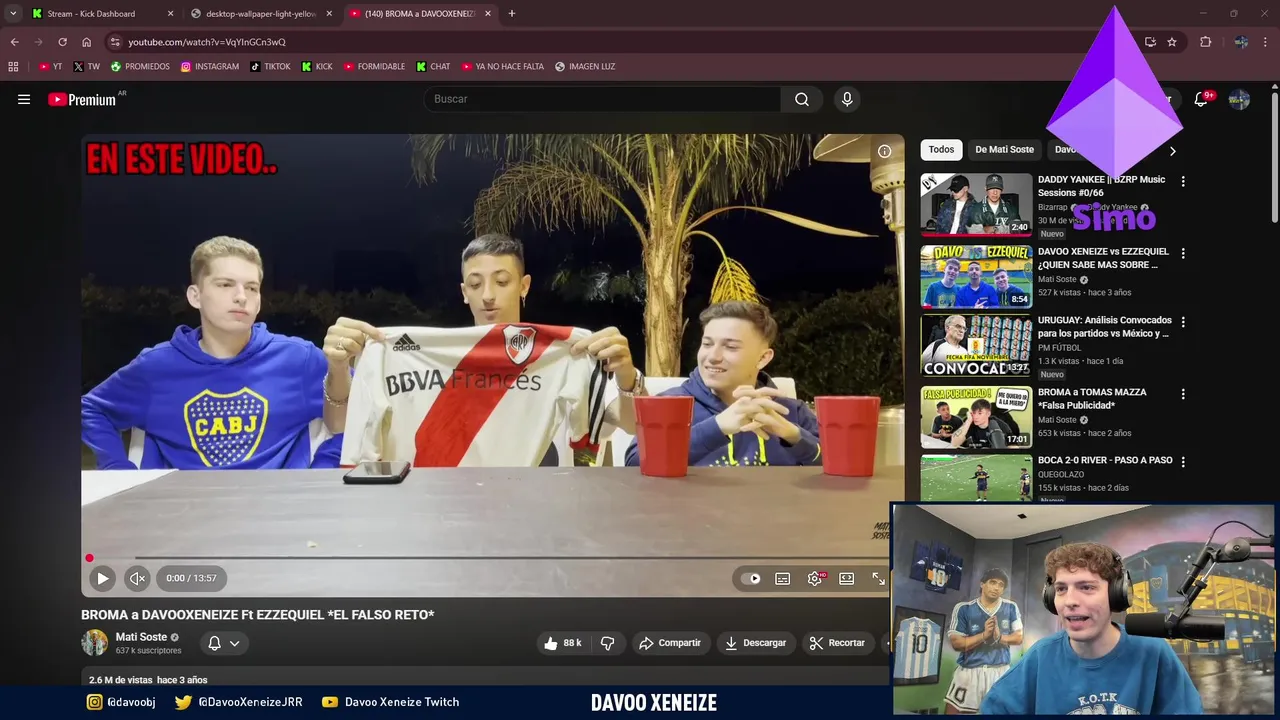Open the URUGUAY Análisis Convocados video thumbnail
The width and height of the screenshot is (1280, 720).
(976, 346)
